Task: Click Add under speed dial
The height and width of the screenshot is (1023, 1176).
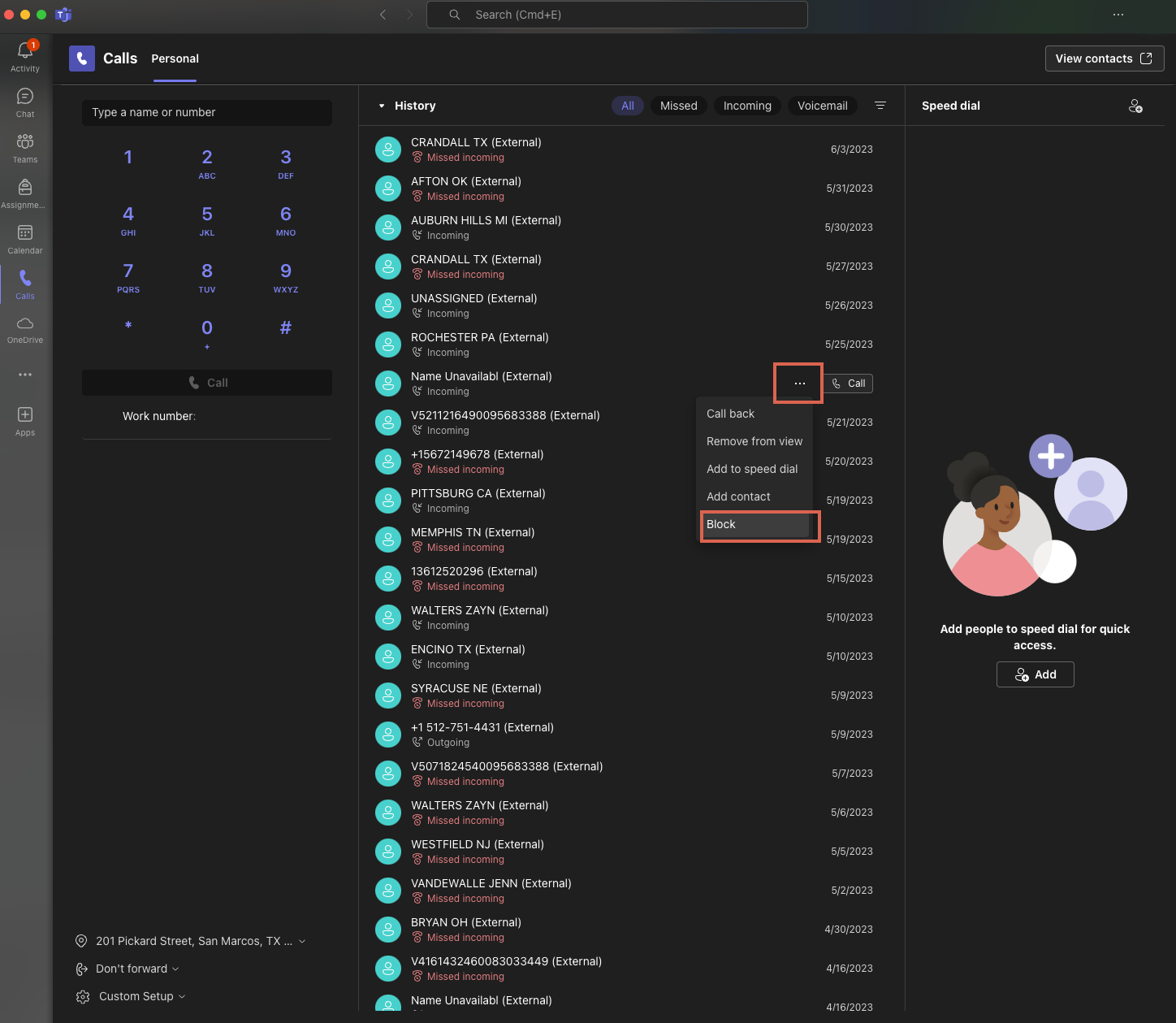Action: [1035, 674]
